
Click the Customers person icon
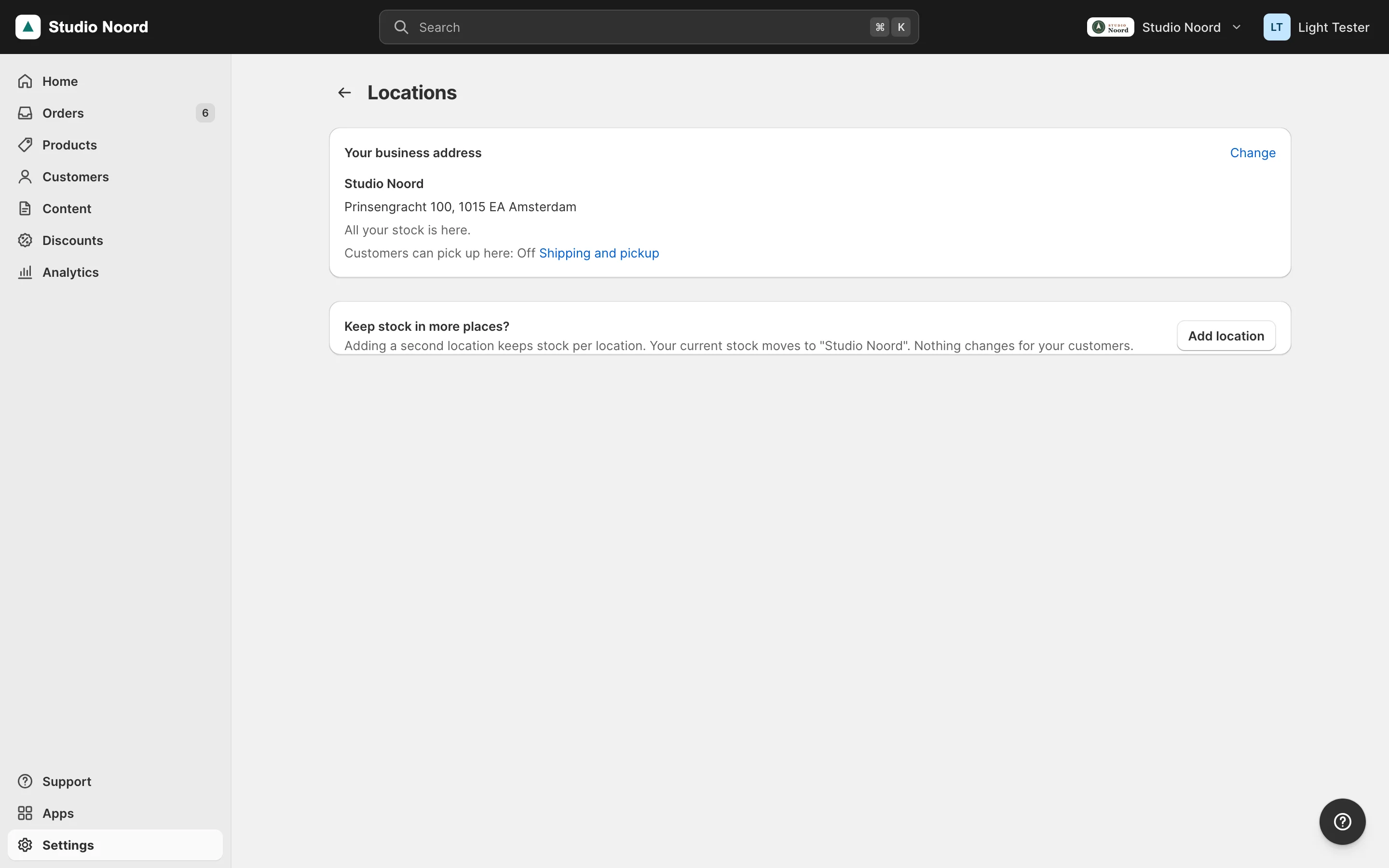tap(25, 177)
